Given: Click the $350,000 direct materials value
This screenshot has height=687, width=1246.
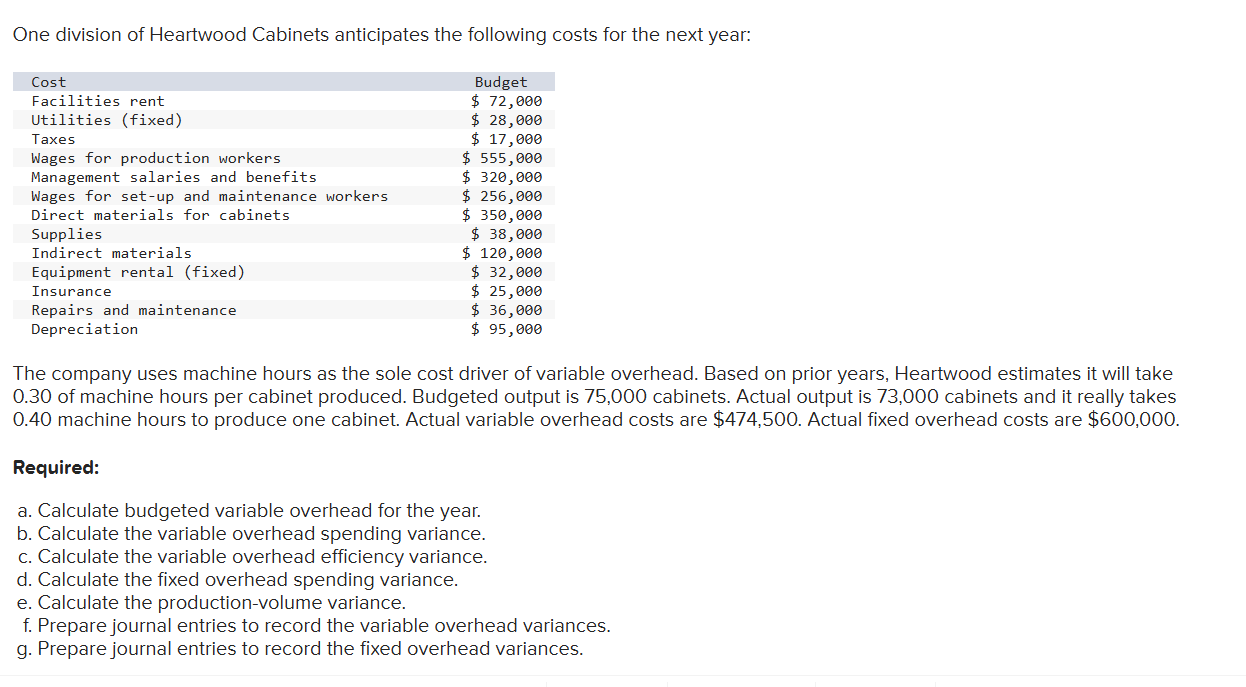Looking at the screenshot, I should tap(503, 215).
